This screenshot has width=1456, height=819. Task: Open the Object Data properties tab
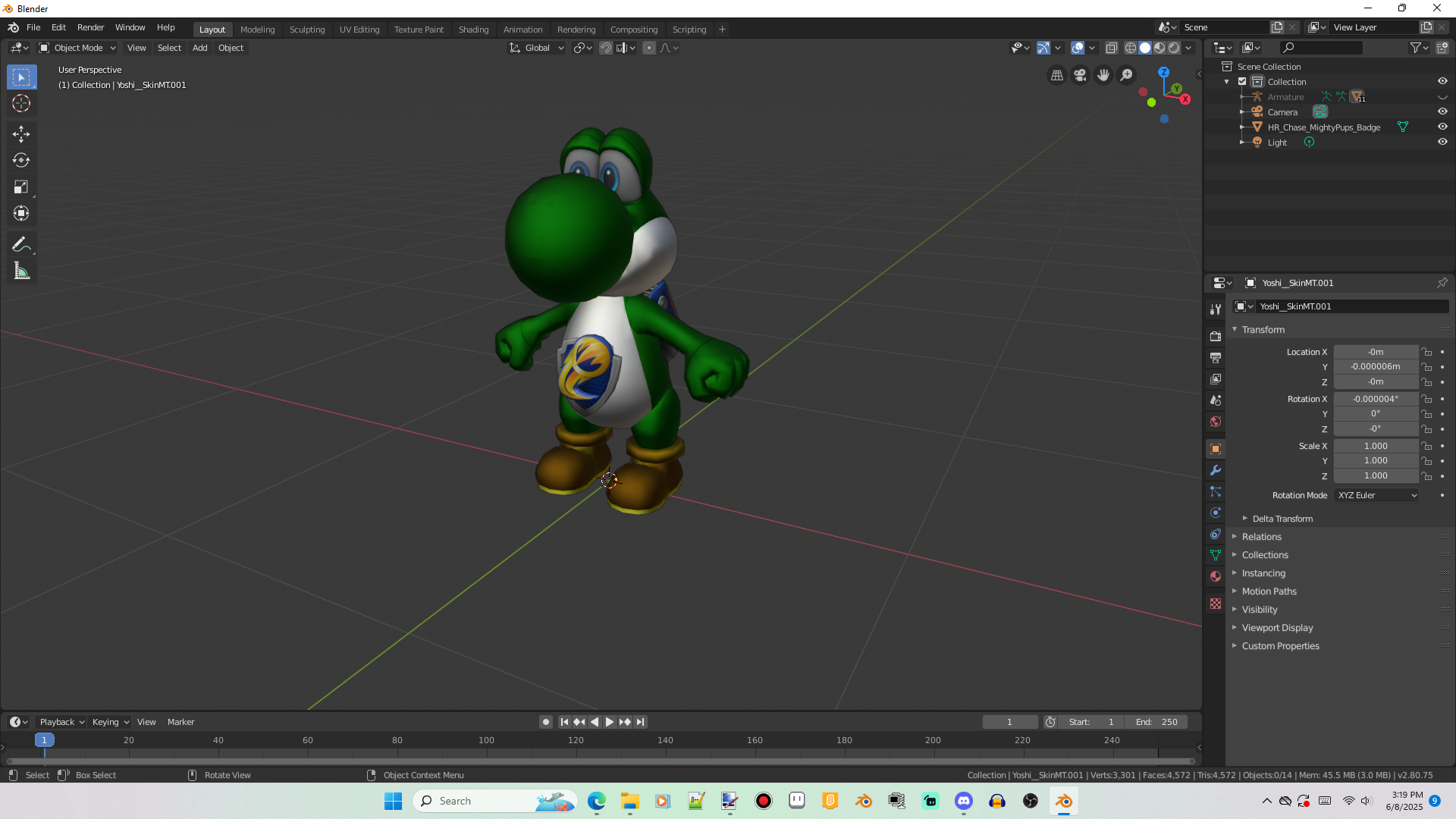[1216, 555]
